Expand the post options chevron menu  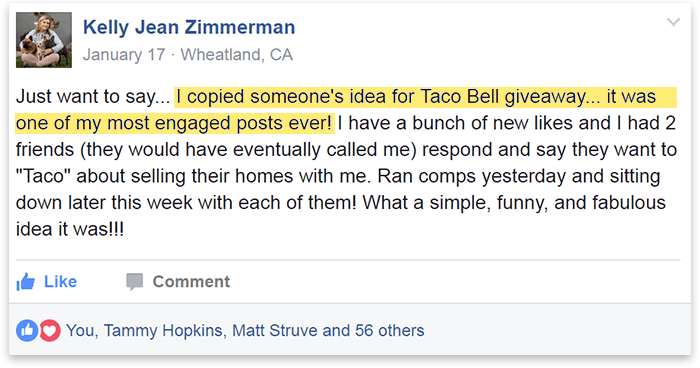point(673,22)
